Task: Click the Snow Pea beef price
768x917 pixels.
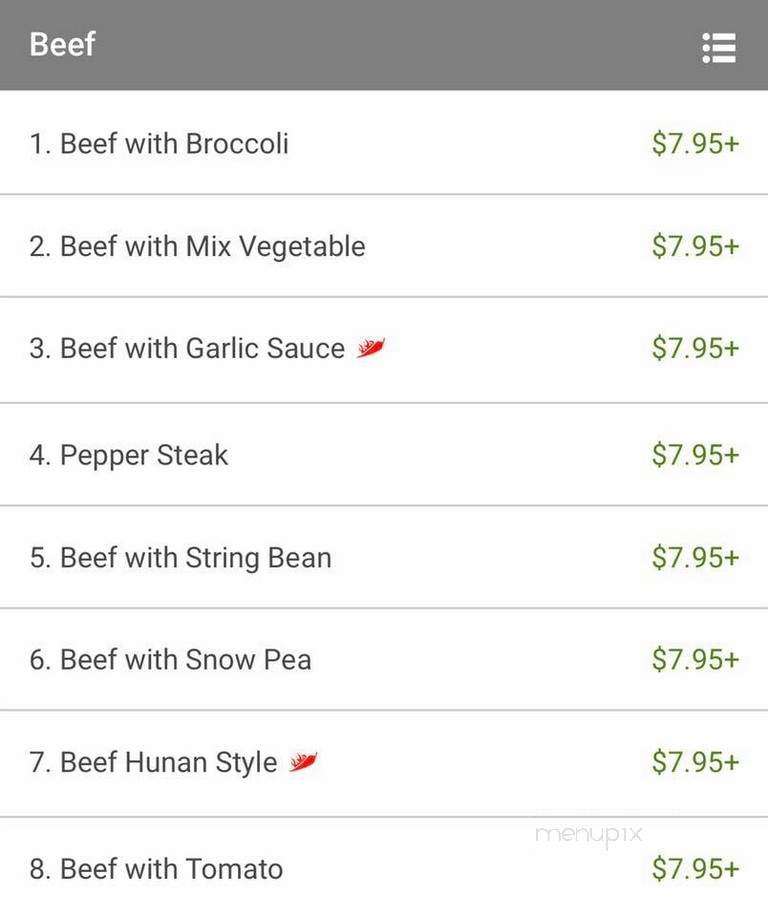Action: 695,659
